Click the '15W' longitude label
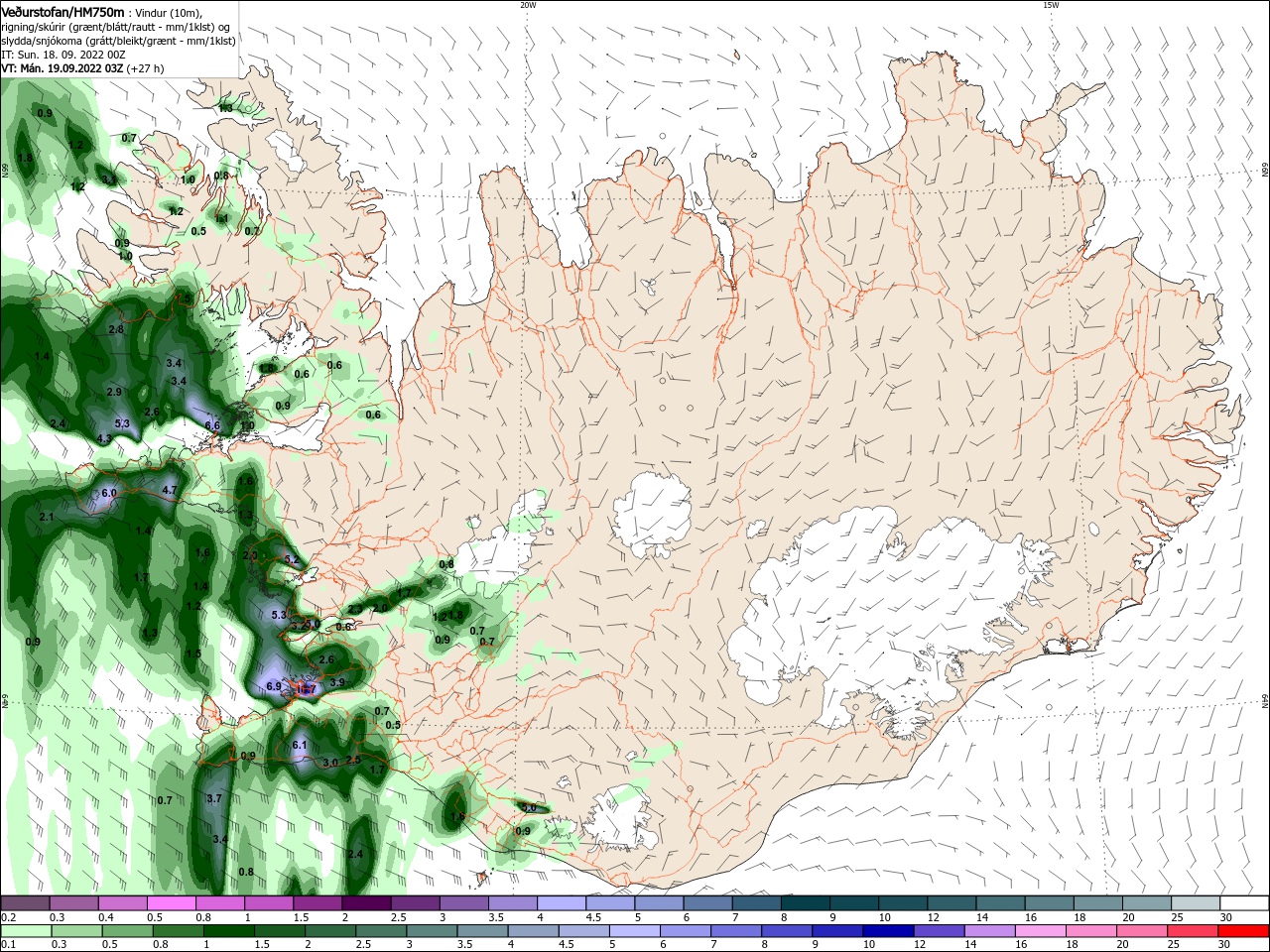The height and width of the screenshot is (952, 1270). pyautogui.click(x=1052, y=5)
